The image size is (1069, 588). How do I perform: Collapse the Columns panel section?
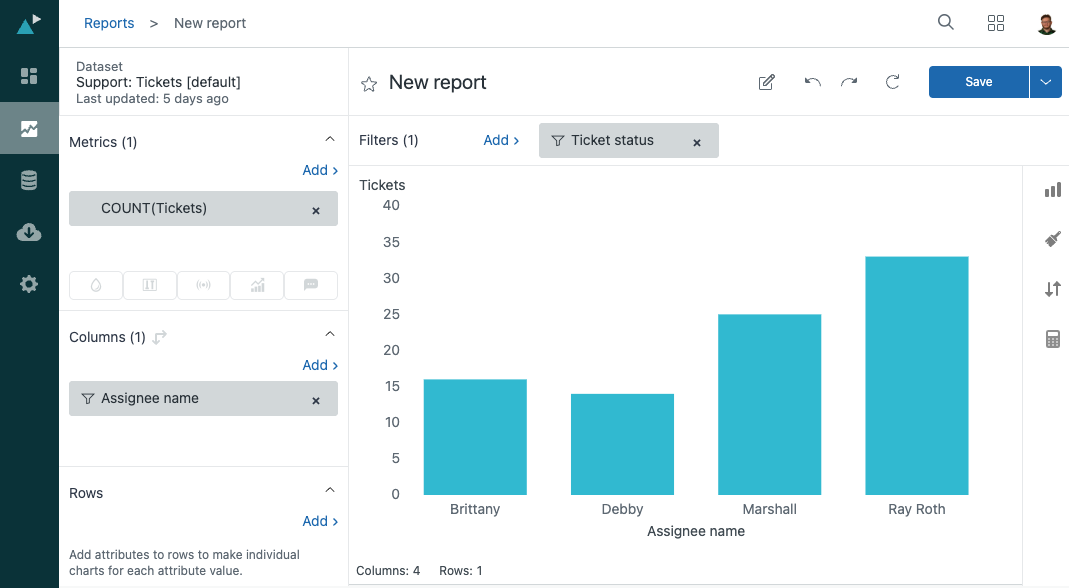330,336
